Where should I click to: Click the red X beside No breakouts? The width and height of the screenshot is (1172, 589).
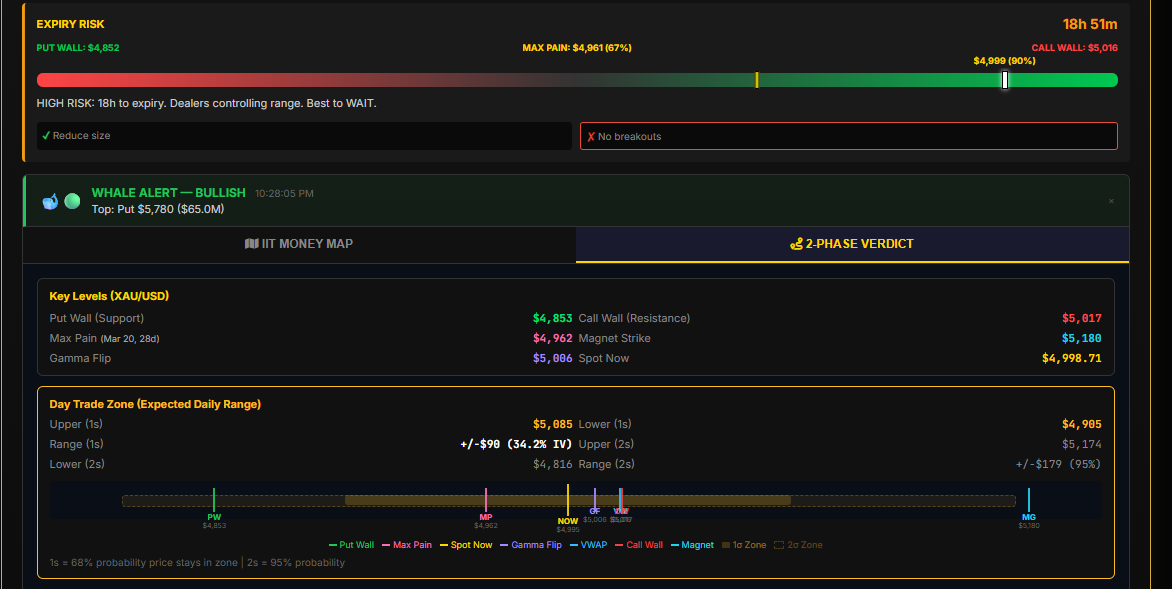(x=591, y=137)
